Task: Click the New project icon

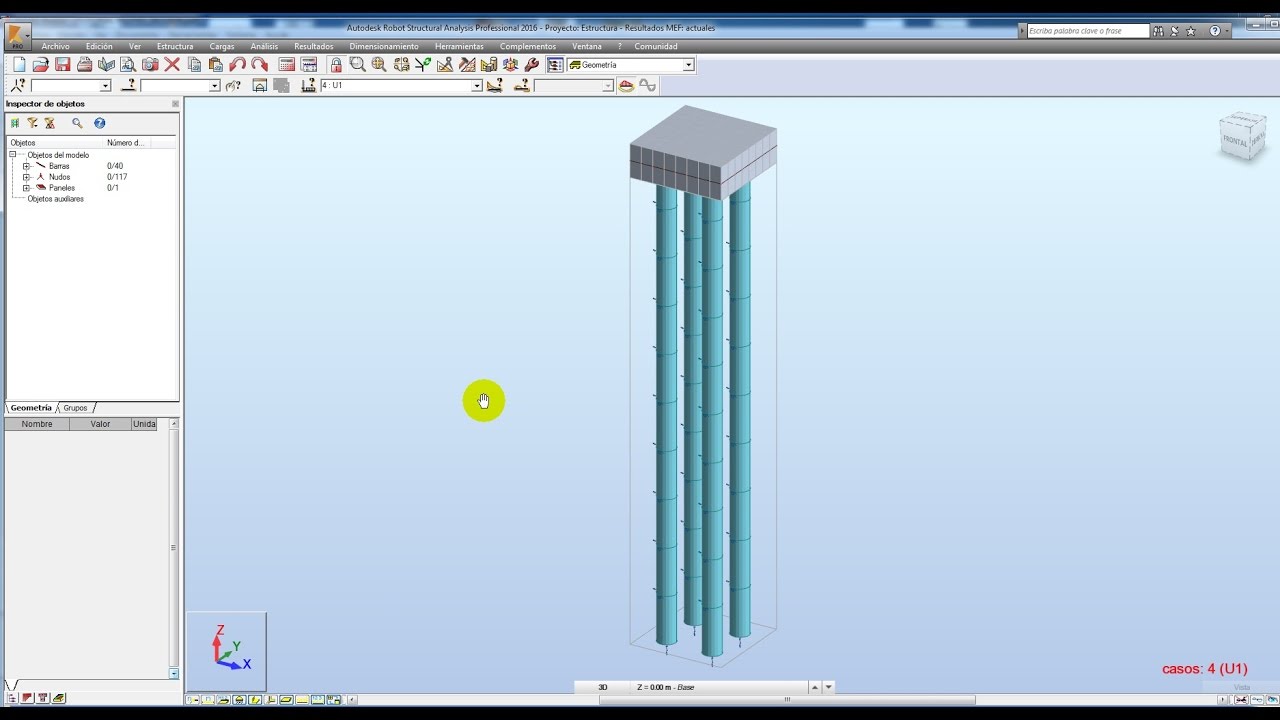Action: click(18, 65)
